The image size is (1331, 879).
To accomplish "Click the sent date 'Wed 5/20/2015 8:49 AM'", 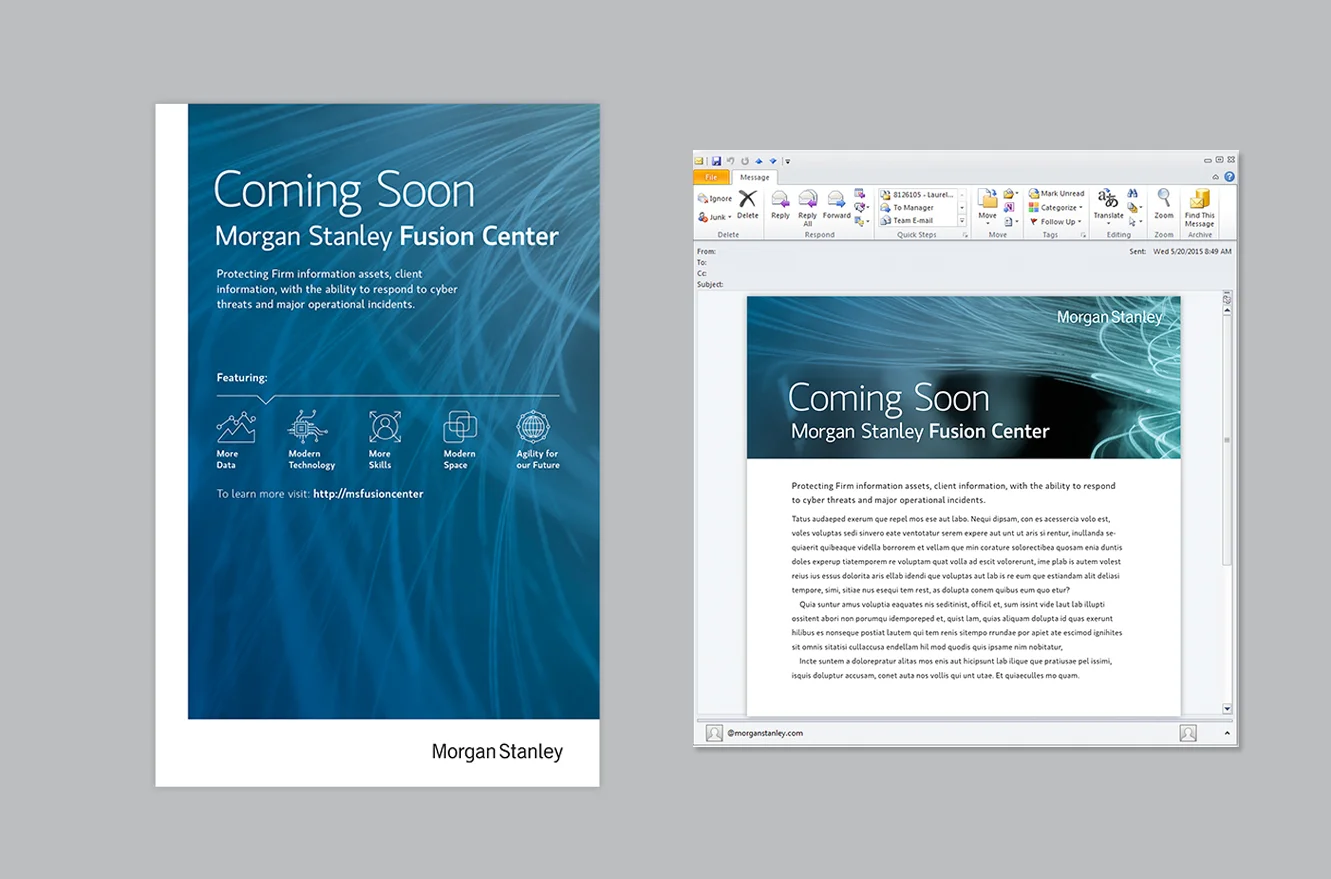I will pyautogui.click(x=1192, y=252).
